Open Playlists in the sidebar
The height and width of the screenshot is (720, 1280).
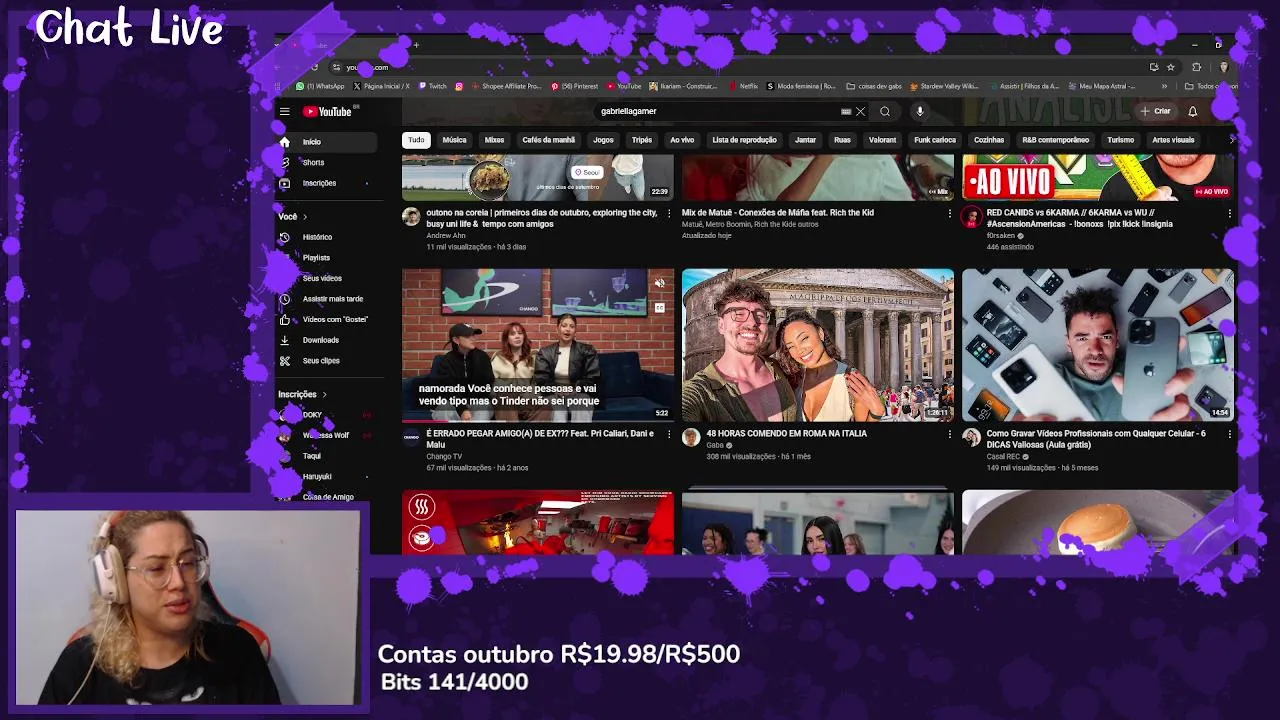(316, 258)
